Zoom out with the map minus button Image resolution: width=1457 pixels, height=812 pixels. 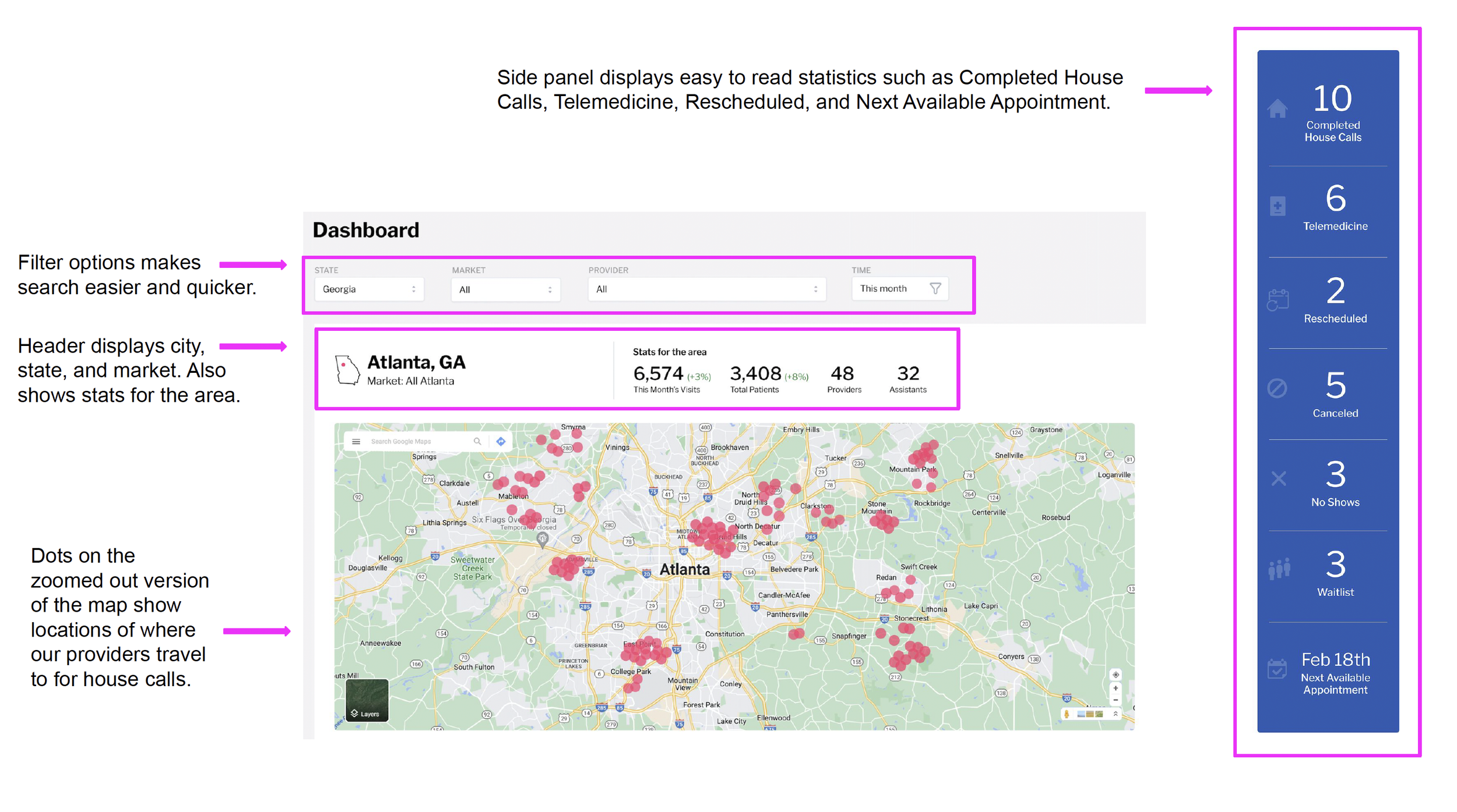pos(1115,700)
